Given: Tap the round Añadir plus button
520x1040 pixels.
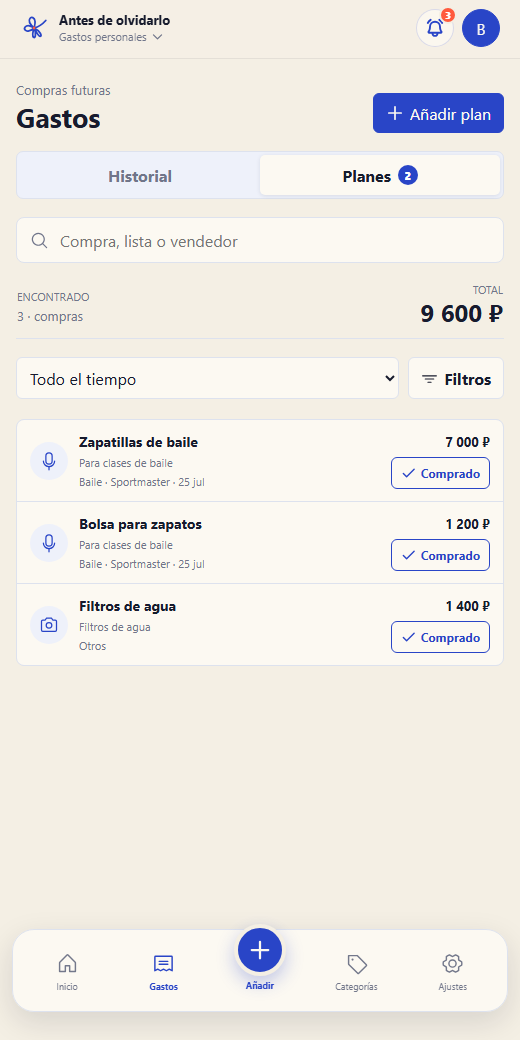Looking at the screenshot, I should 260,950.
